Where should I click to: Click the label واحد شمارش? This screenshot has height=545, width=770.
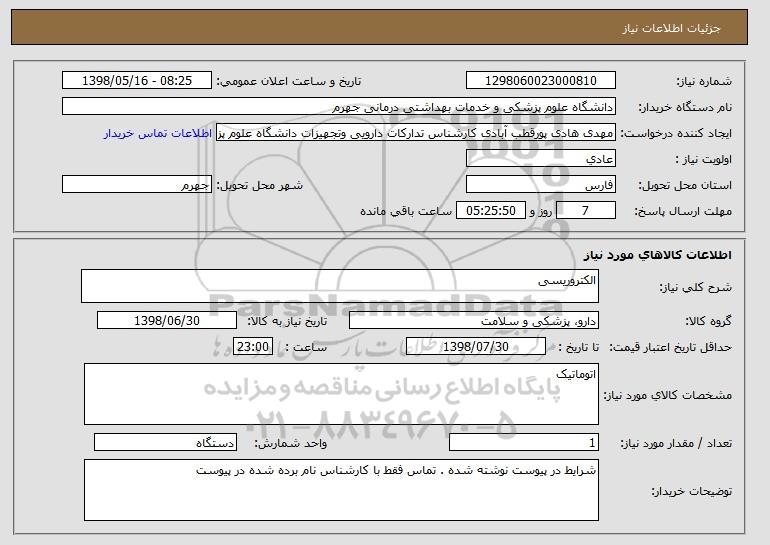[x=290, y=443]
